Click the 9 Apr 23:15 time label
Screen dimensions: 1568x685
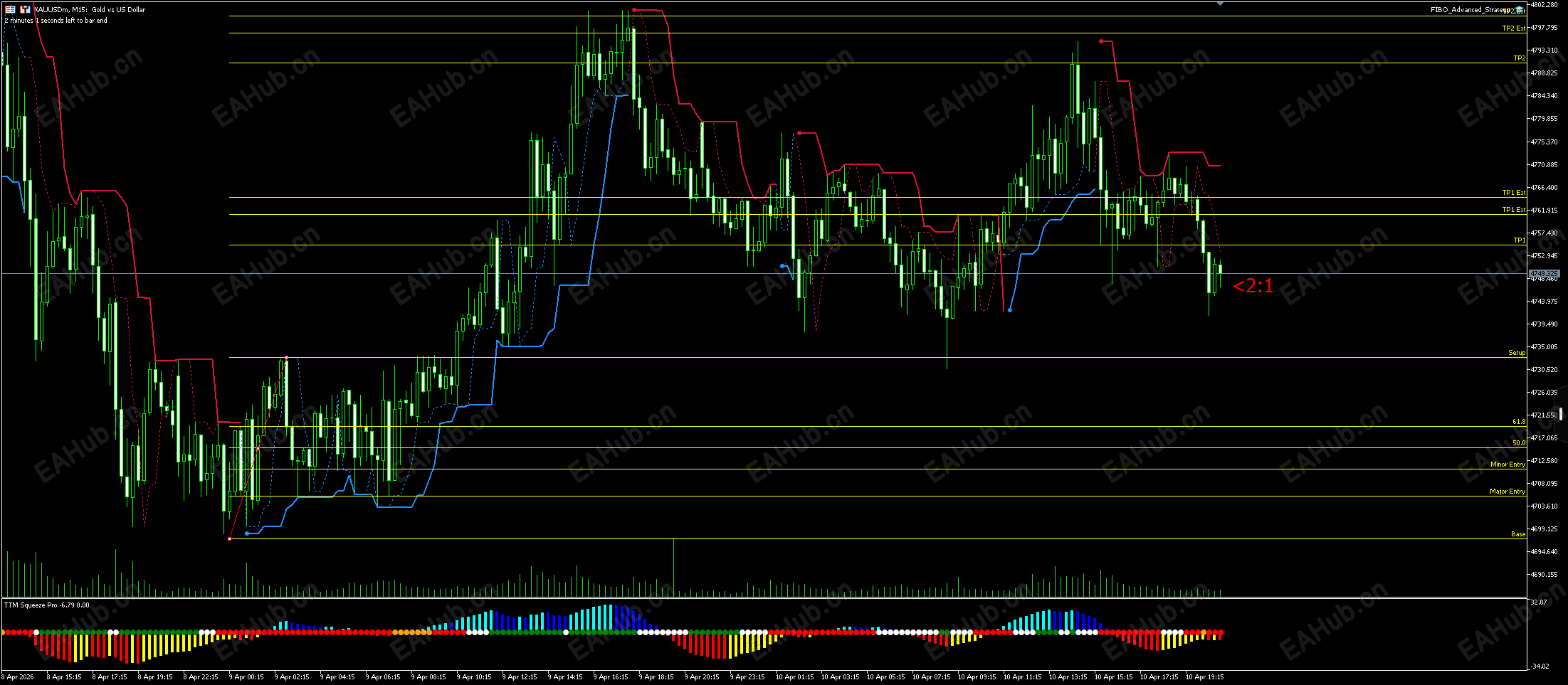(x=747, y=677)
